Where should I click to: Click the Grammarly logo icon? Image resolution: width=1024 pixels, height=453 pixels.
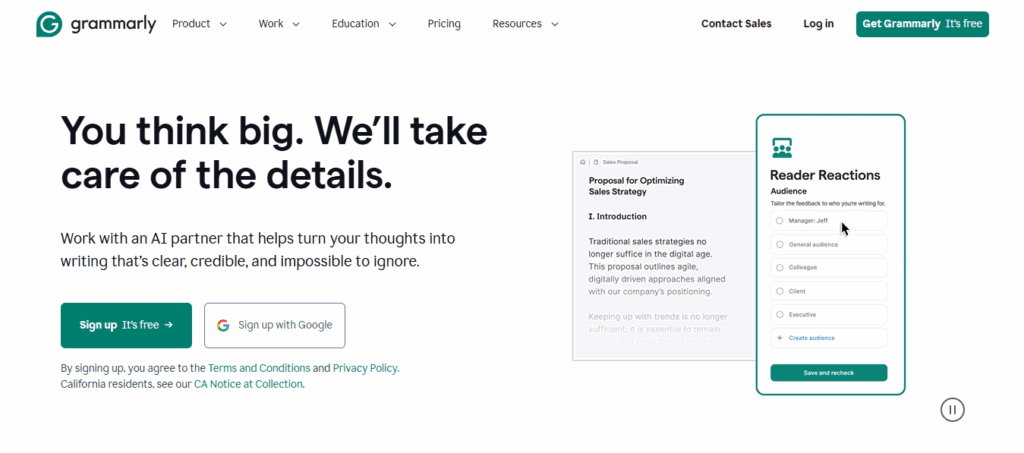[x=49, y=24]
